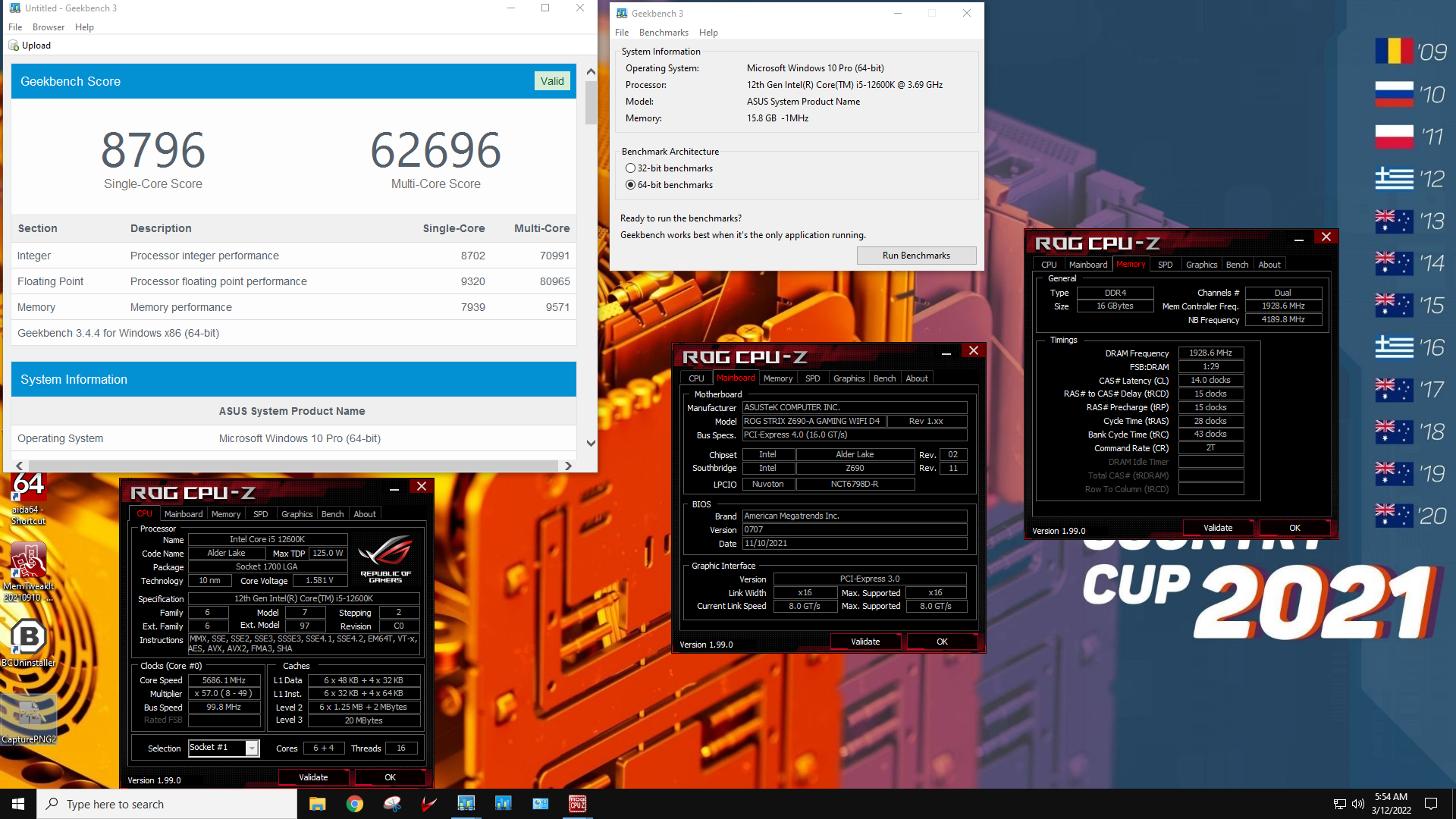Click OK in CPU-Z mainboard window

tap(942, 642)
